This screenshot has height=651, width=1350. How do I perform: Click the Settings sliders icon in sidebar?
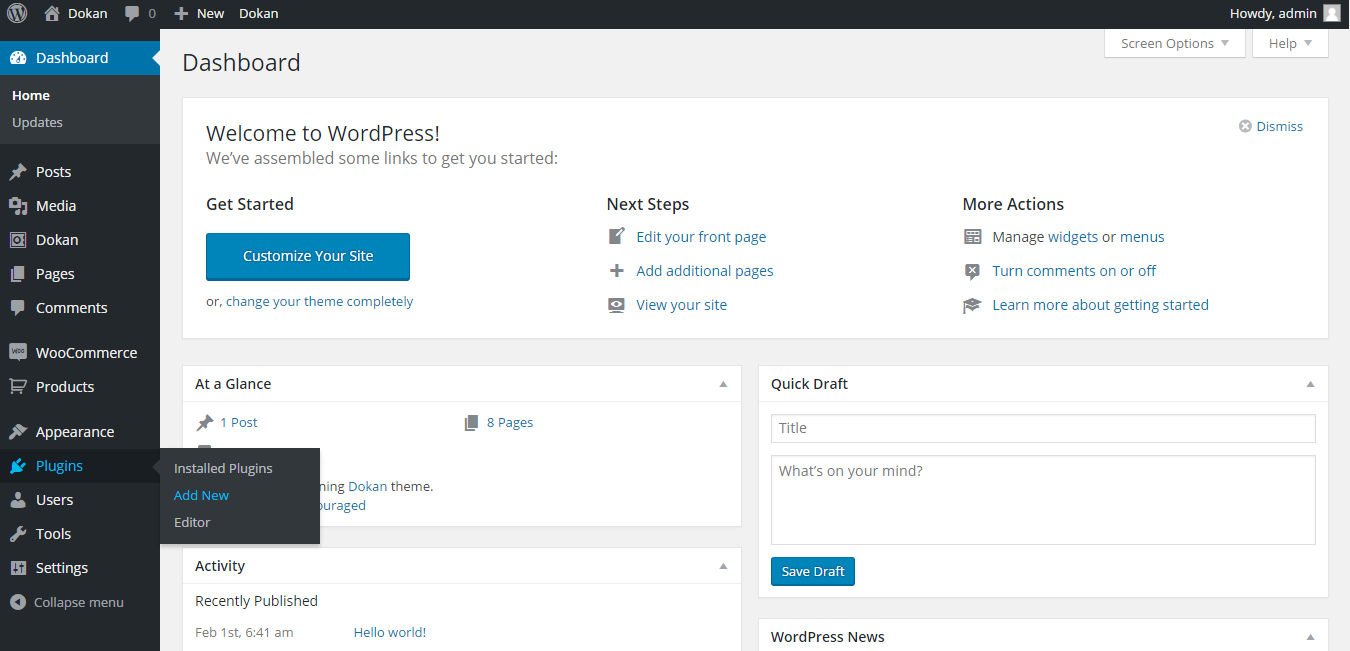coord(18,568)
